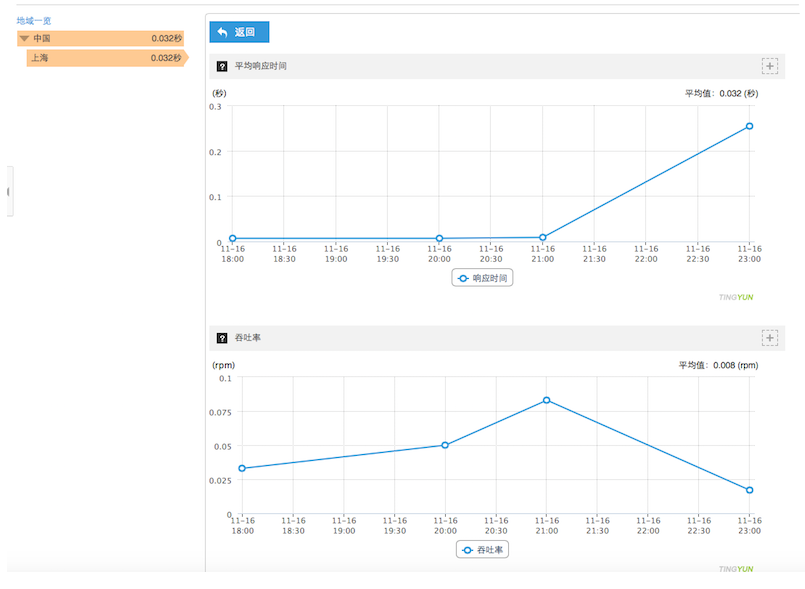
Task: Click the 18:00 point on throughput chart
Action: pos(242,468)
